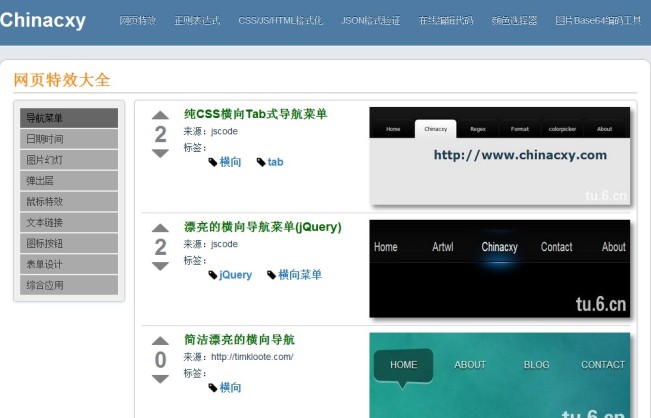This screenshot has width=651, height=418.
Task: Open the 简洁漂亮的横向导航 title link
Action: [x=240, y=340]
